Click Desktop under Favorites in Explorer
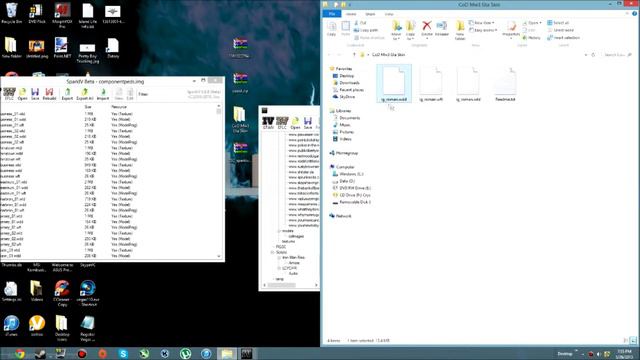Screen dimensions: 640x360 (343, 76)
